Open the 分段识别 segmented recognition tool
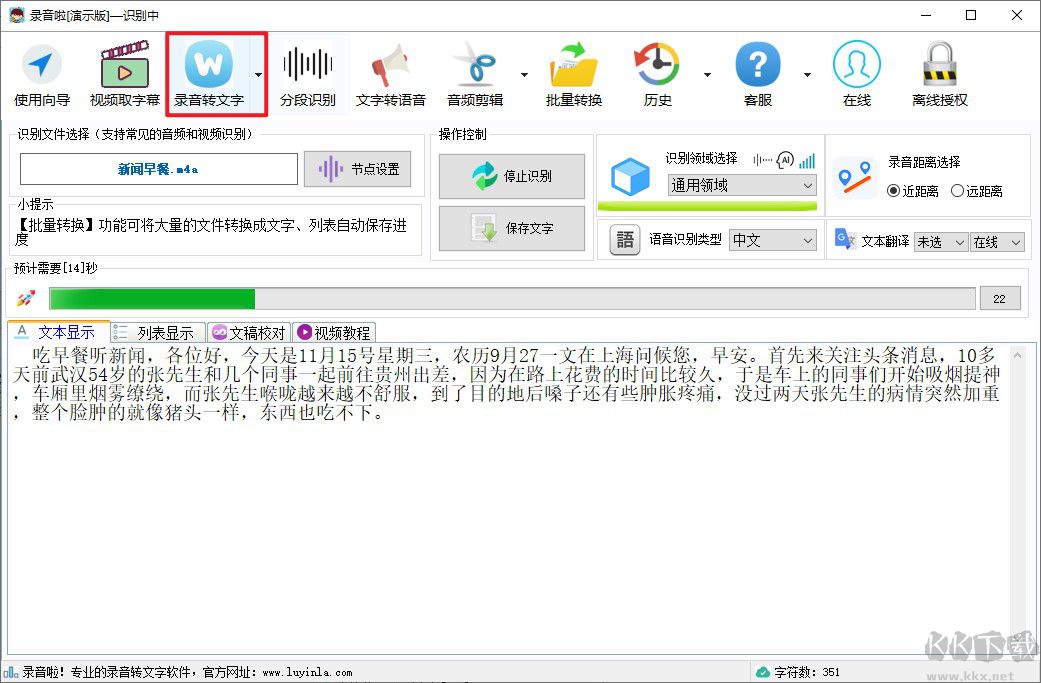The height and width of the screenshot is (683, 1041). point(307,73)
